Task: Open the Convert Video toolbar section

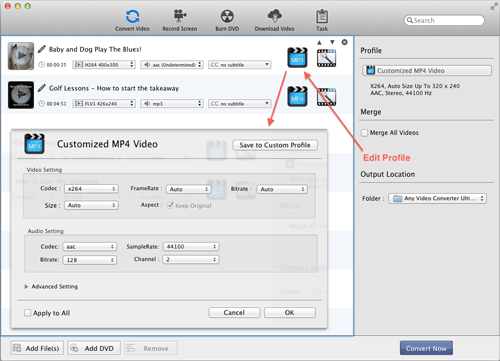Action: tap(132, 20)
